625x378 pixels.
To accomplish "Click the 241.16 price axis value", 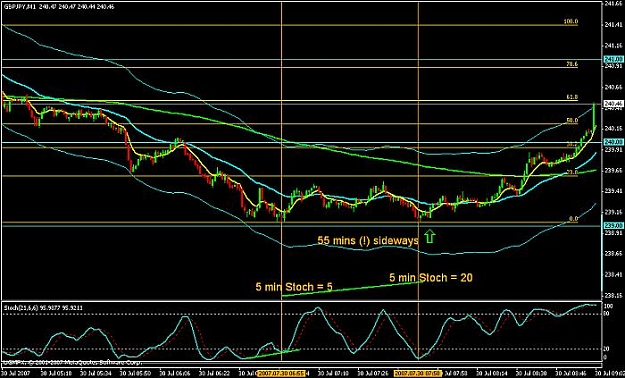I will (x=613, y=45).
